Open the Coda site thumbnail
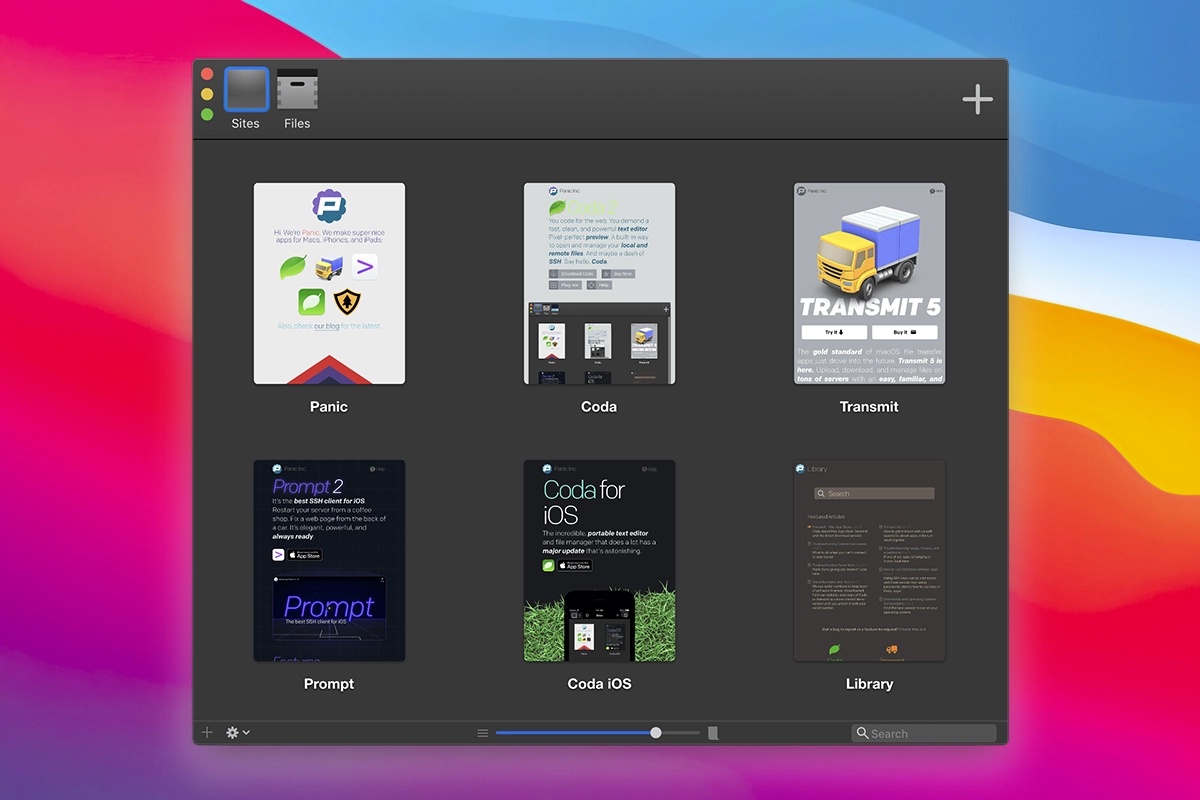 coord(599,283)
